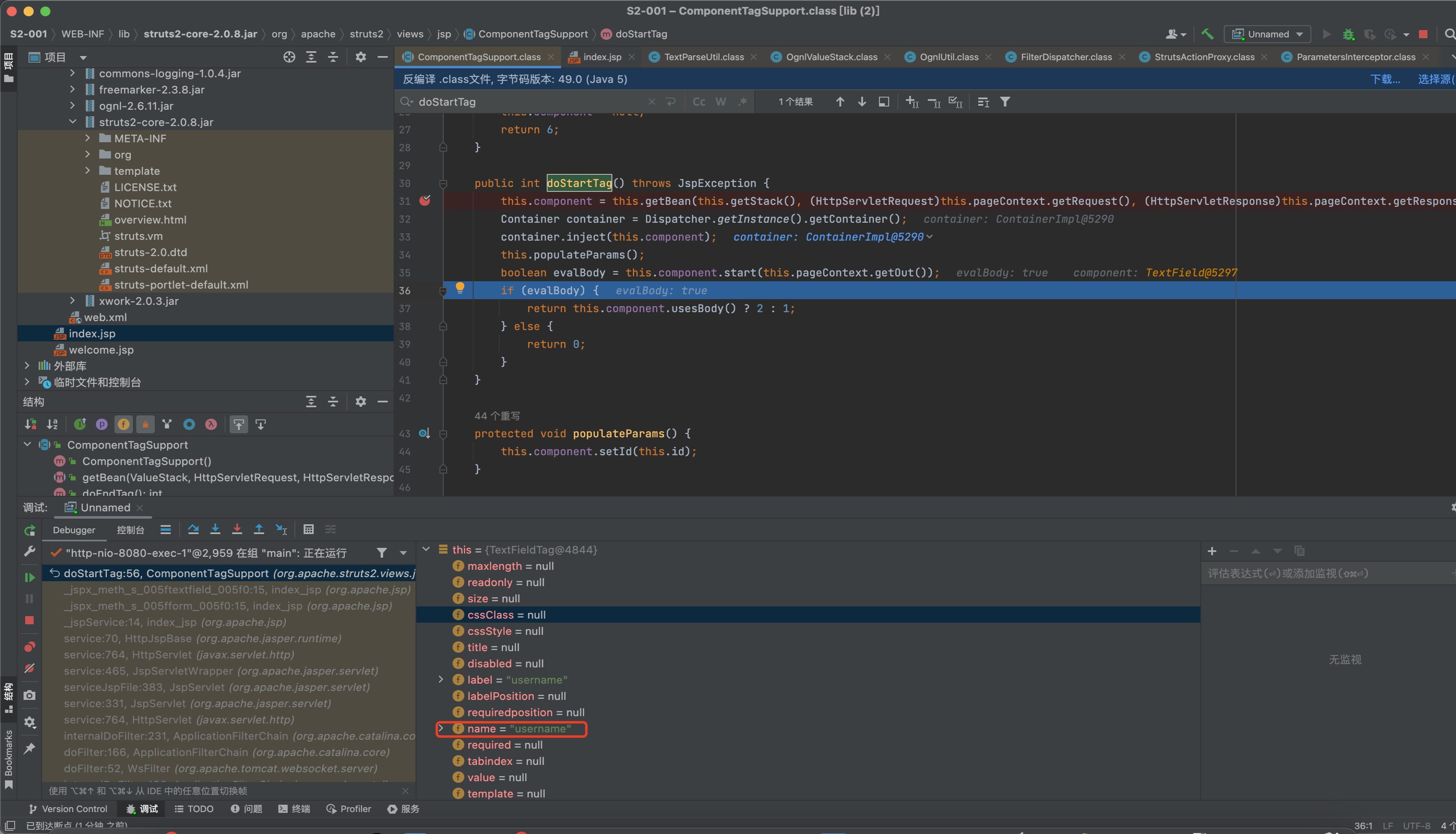Expand the label variable in debugger

click(441, 679)
